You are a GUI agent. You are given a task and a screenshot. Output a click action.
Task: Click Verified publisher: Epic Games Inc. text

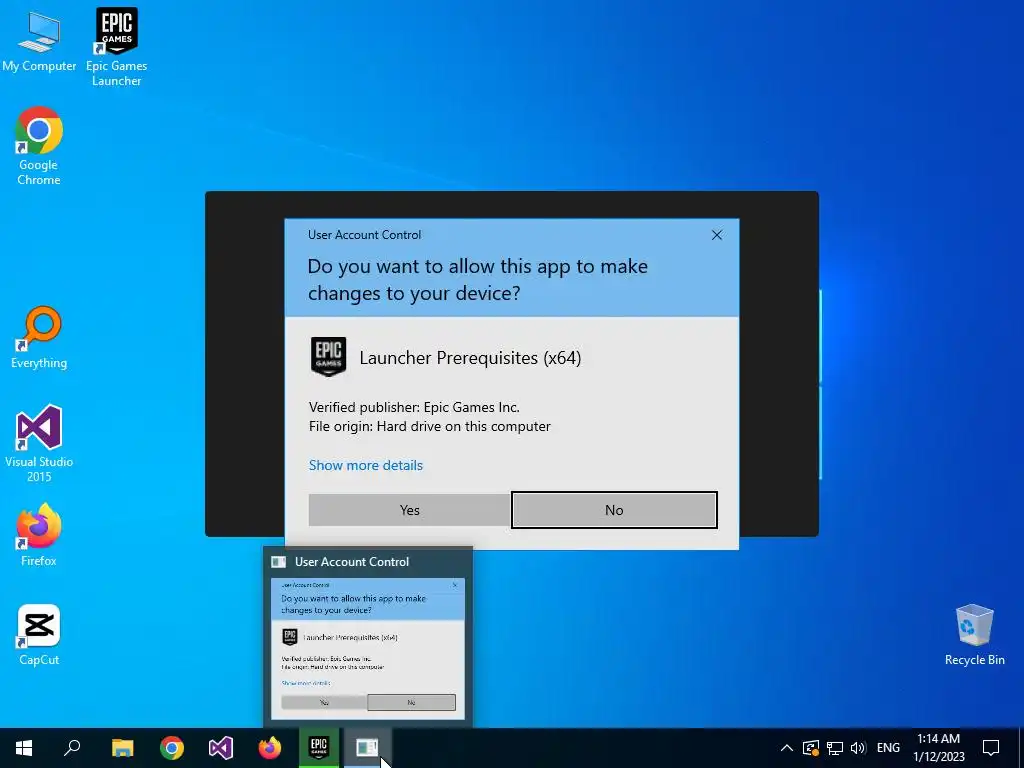point(414,408)
